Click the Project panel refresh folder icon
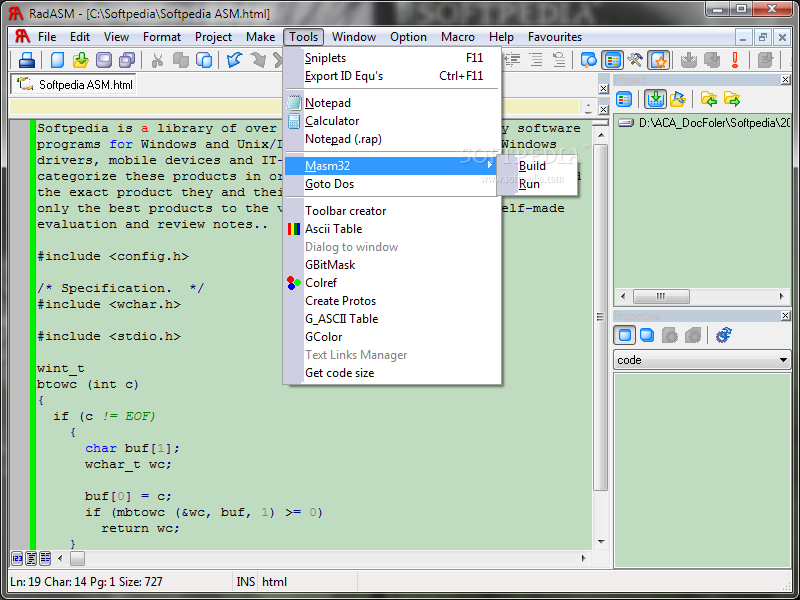Image resolution: width=800 pixels, height=600 pixels. (678, 99)
